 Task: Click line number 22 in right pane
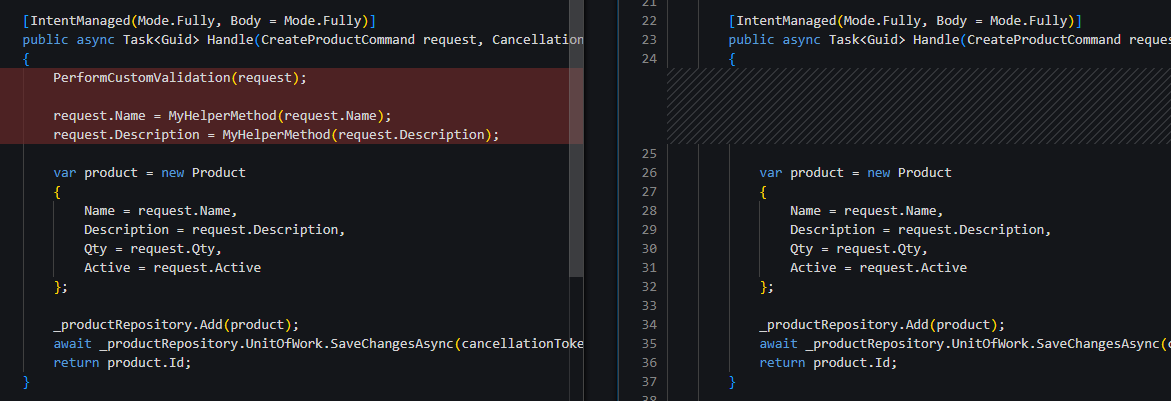pos(648,21)
